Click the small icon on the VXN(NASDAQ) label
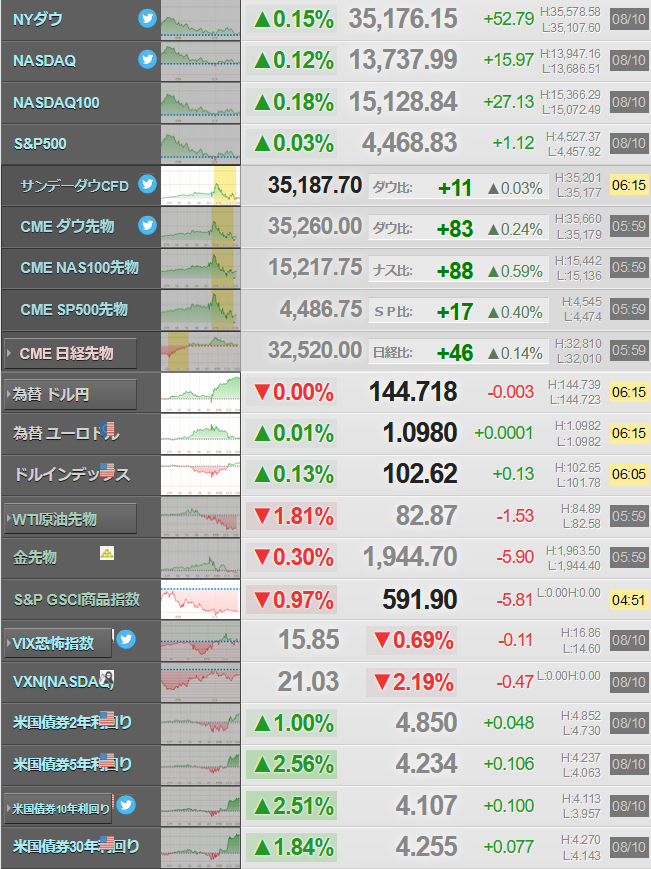 (x=107, y=678)
